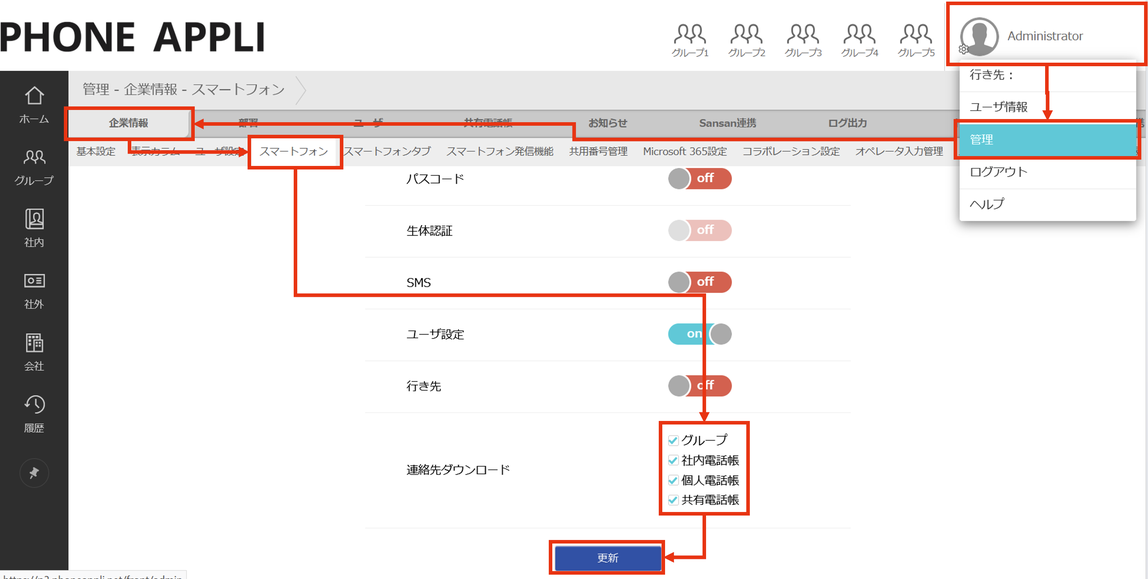Image resolution: width=1148 pixels, height=579 pixels.
Task: Click the 行き先： entry in user menu
Action: 1048,75
